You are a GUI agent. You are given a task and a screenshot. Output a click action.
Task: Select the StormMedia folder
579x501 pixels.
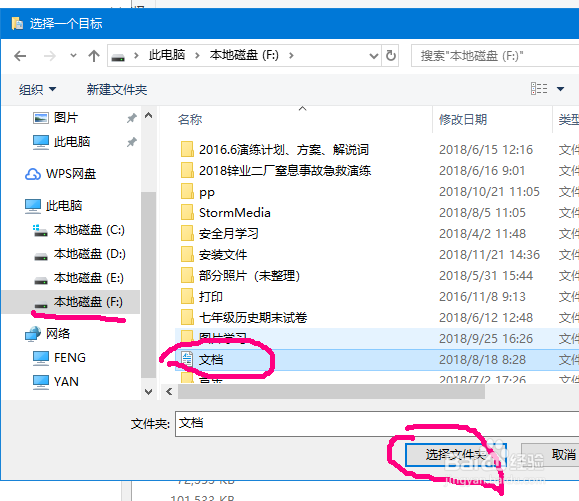point(234,213)
